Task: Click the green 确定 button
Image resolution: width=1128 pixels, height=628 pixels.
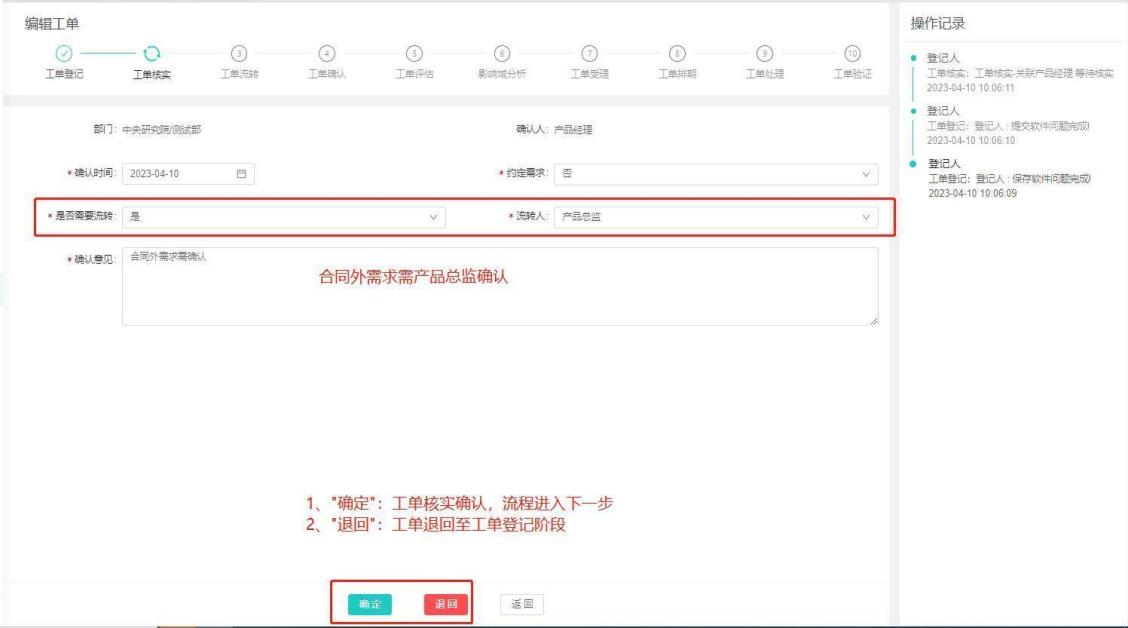Action: click(x=370, y=604)
